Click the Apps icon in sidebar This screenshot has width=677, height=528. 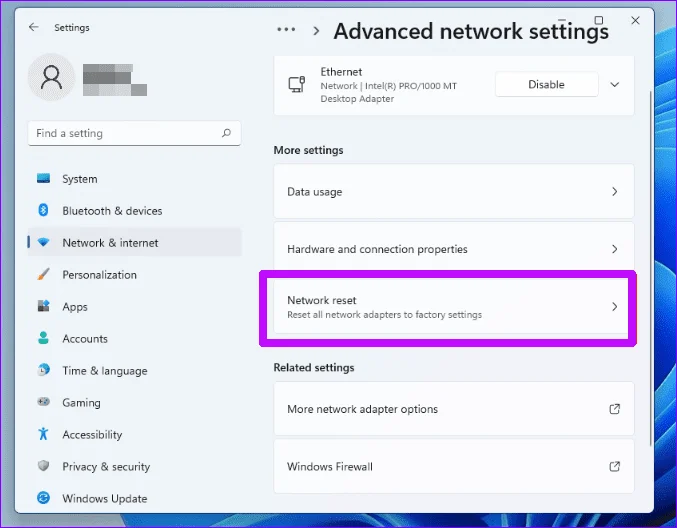[43, 306]
